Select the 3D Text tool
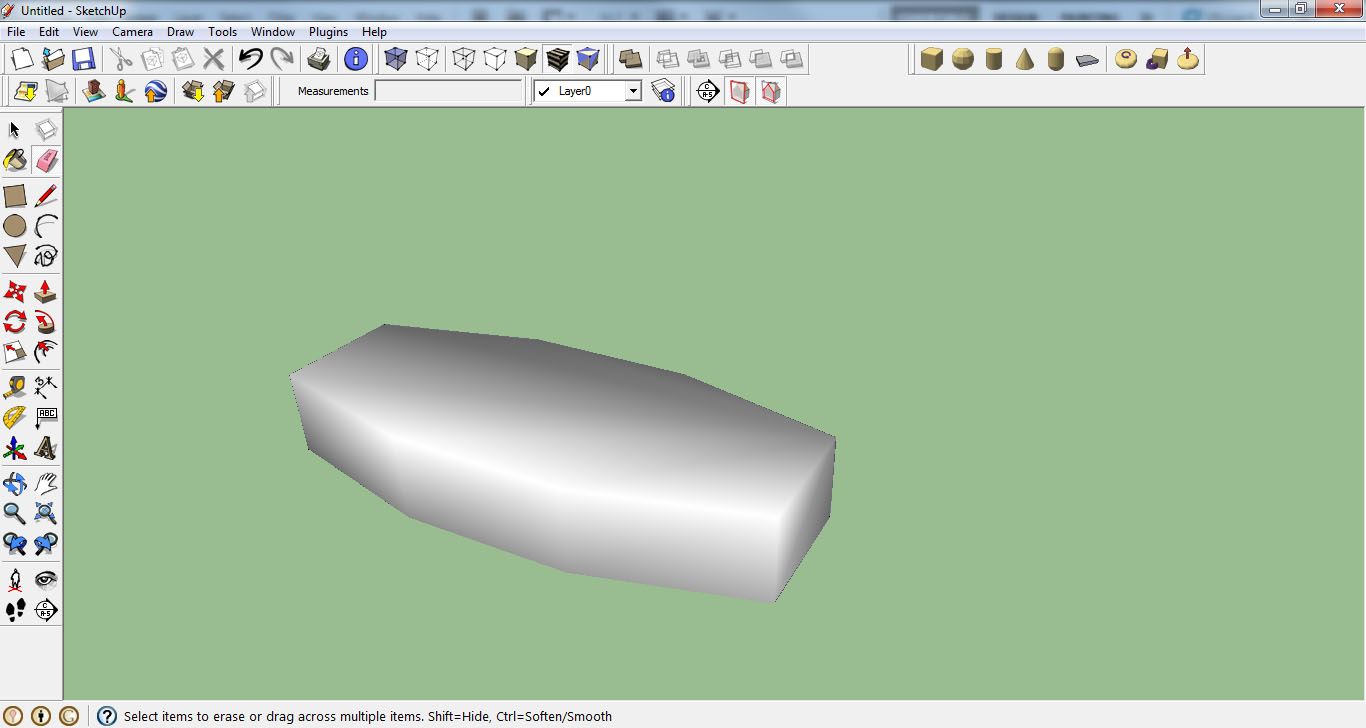This screenshot has width=1366, height=728. pyautogui.click(x=46, y=448)
